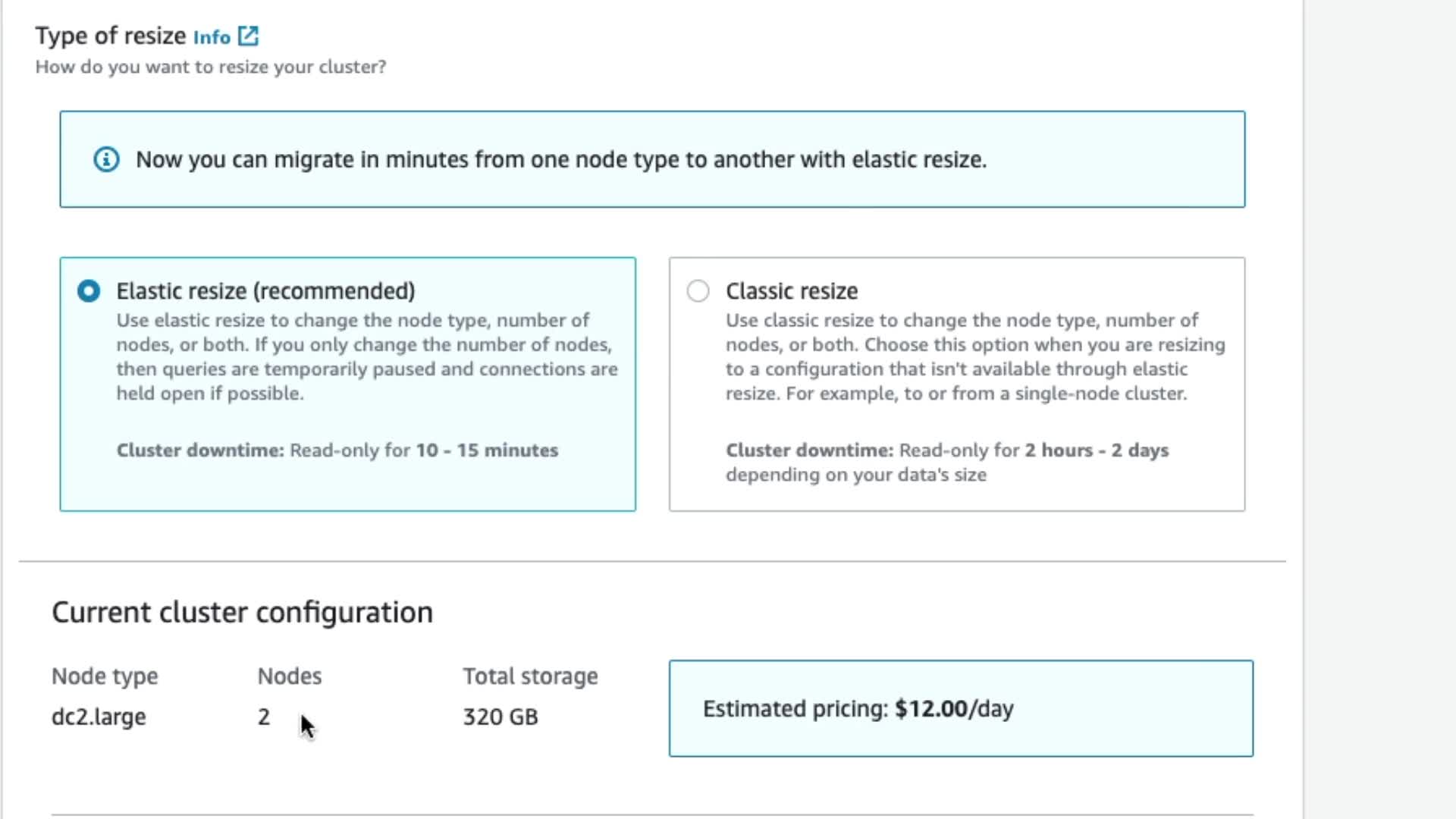1456x819 pixels.
Task: Click the Nodes count value 2
Action: [263, 717]
